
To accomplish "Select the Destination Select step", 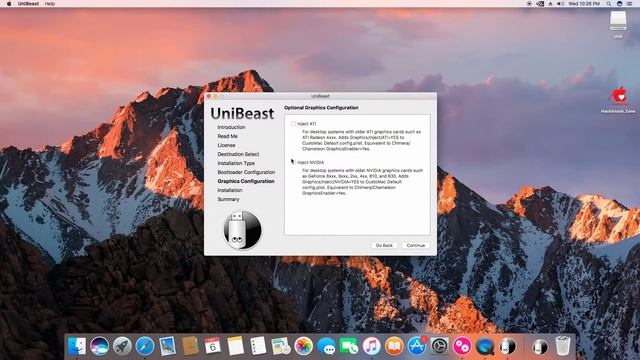I will pyautogui.click(x=238, y=154).
